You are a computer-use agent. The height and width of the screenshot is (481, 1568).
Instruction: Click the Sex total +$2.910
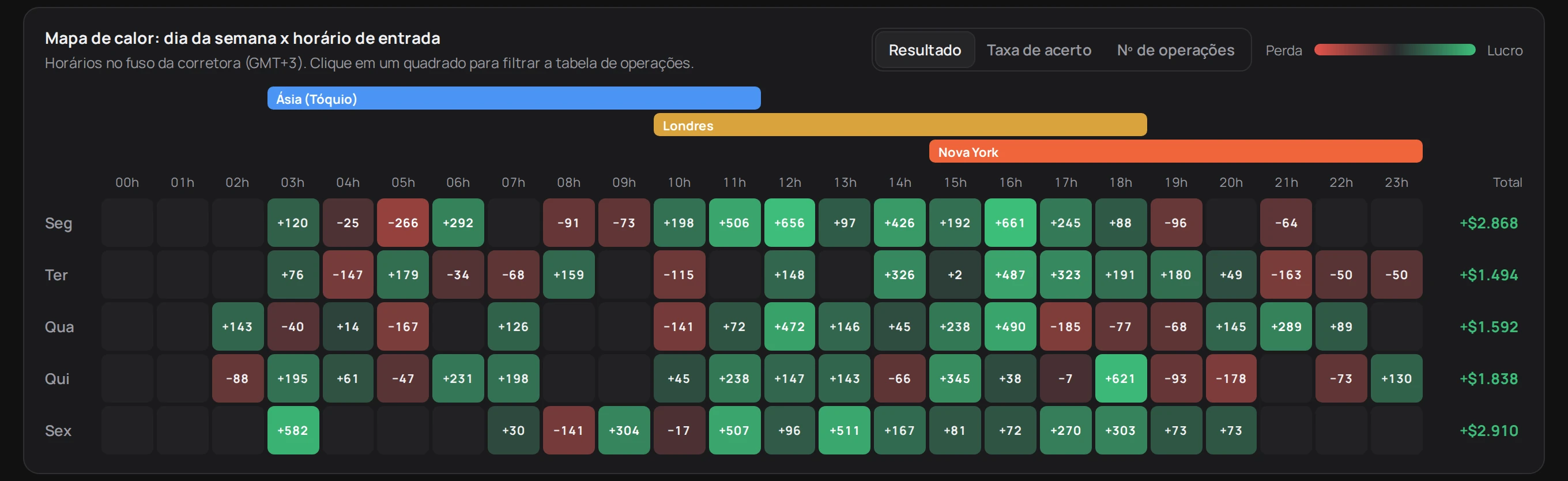[x=1489, y=430]
